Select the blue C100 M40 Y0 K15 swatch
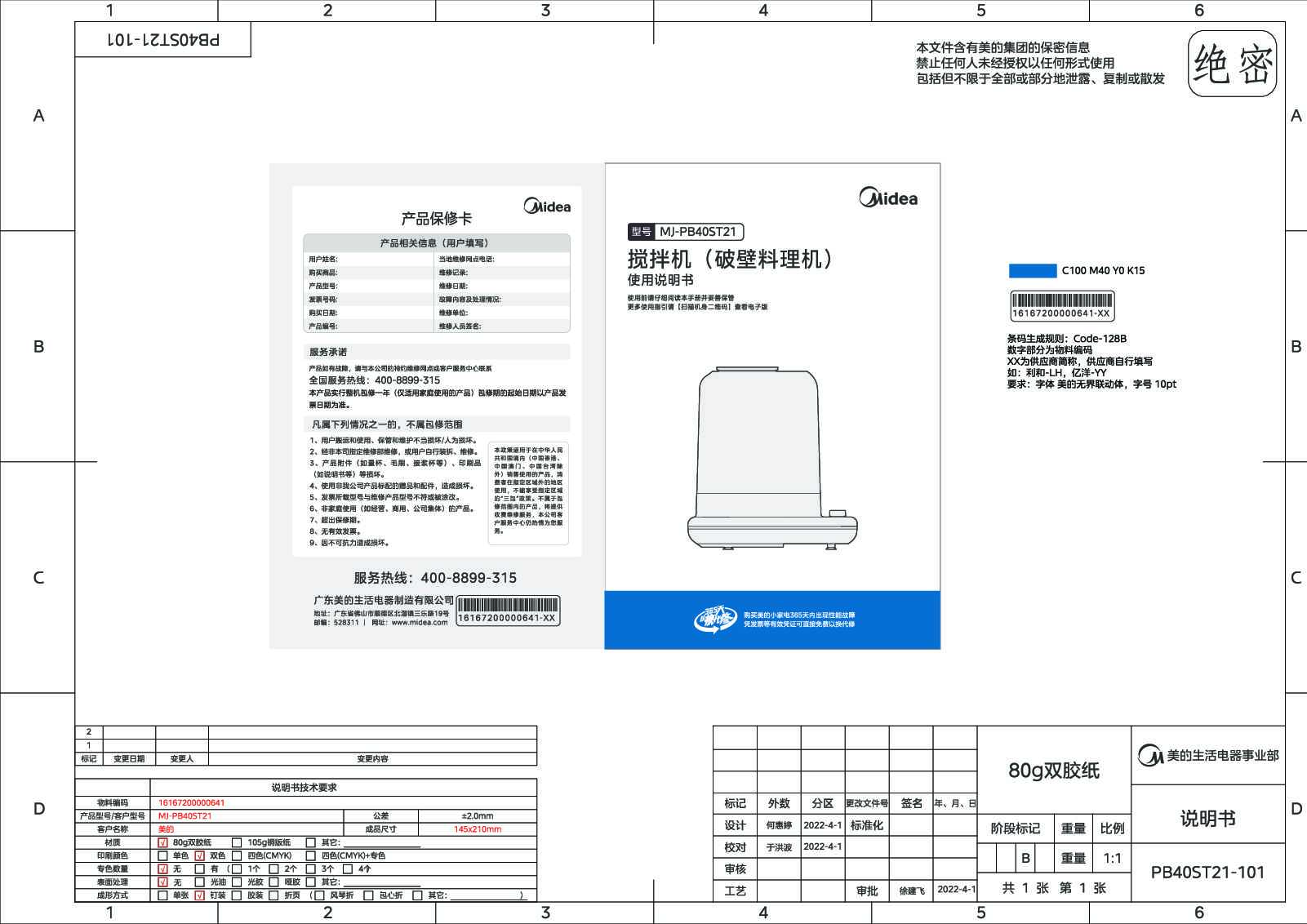This screenshot has height=924, width=1307. pos(1033,271)
